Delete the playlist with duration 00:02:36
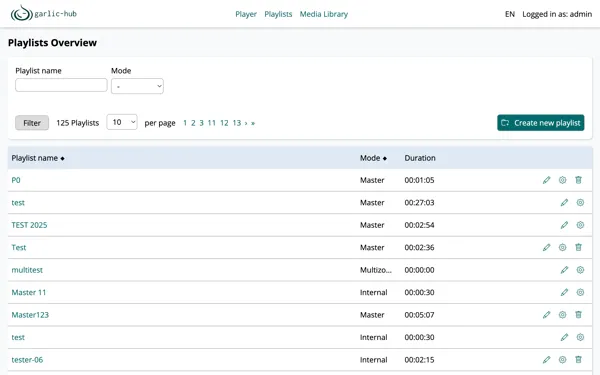Viewport: 600px width, 375px height. pyautogui.click(x=579, y=247)
